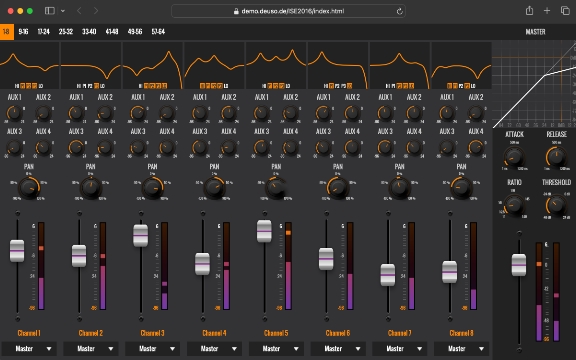Click the AUX 4 knob on Channel 8
Image resolution: width=576 pixels, height=360 pixels.
click(476, 147)
